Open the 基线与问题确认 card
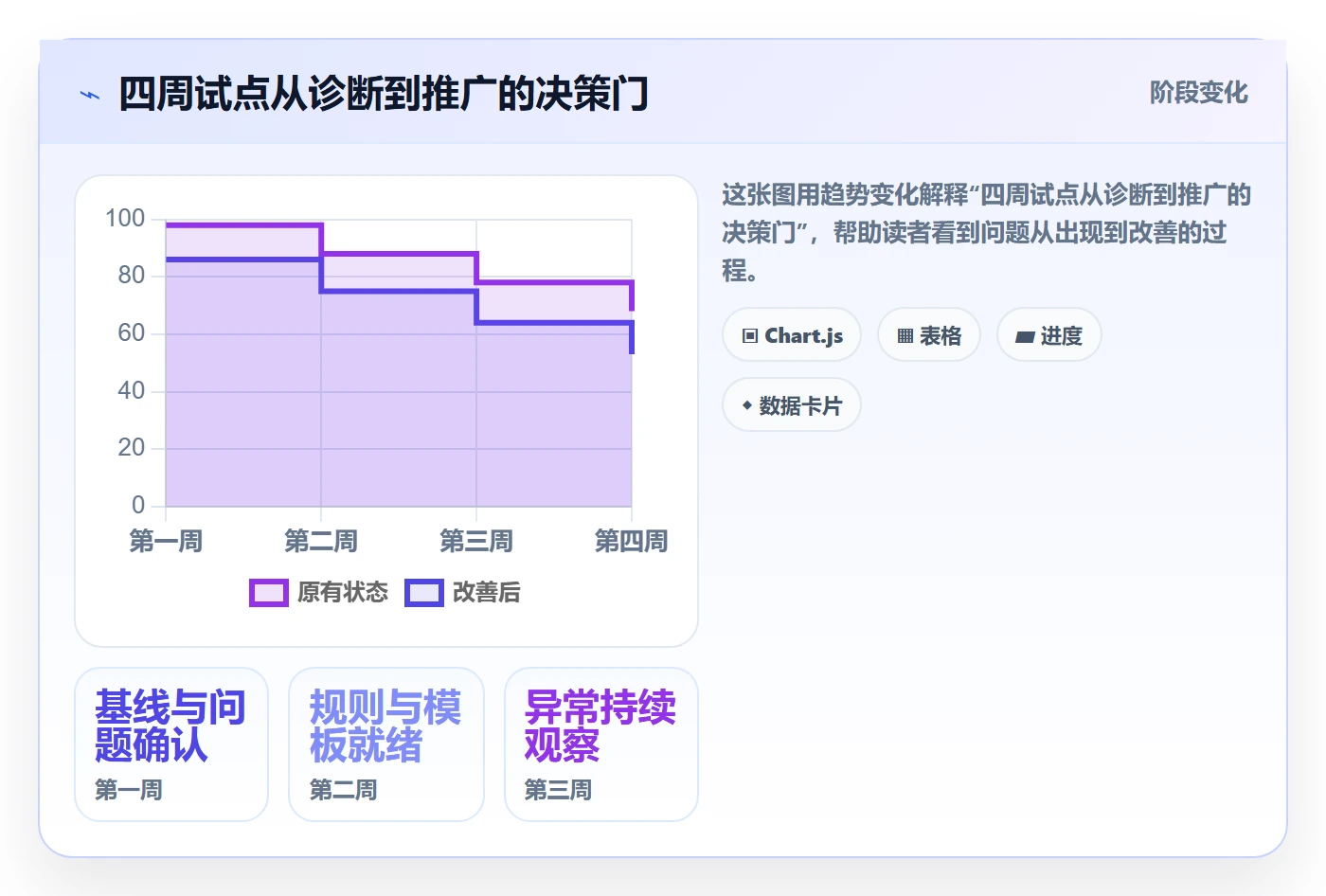Viewport: 1326px width, 896px height. tap(171, 744)
